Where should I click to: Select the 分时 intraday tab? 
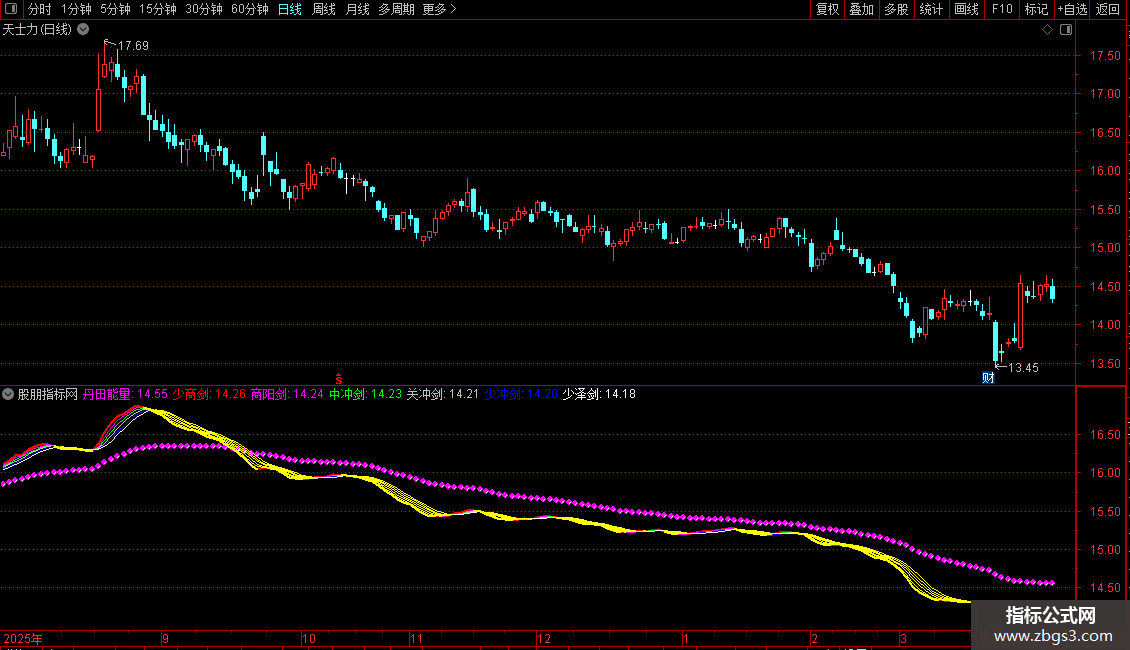tap(39, 9)
